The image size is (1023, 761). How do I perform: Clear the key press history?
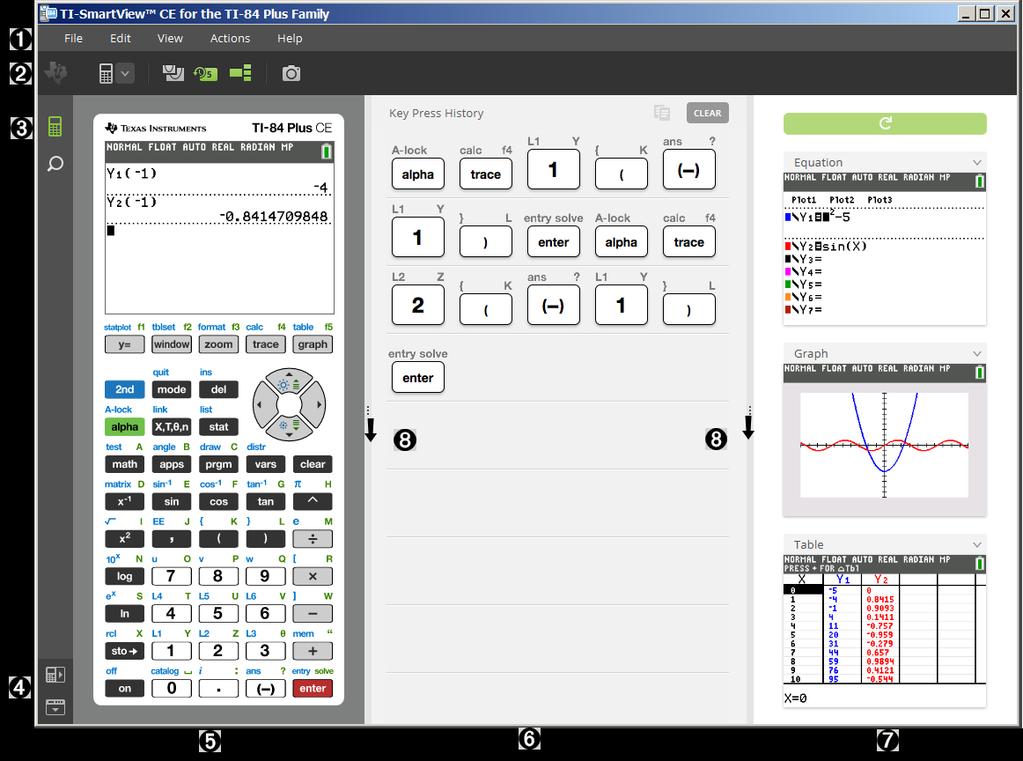click(707, 113)
